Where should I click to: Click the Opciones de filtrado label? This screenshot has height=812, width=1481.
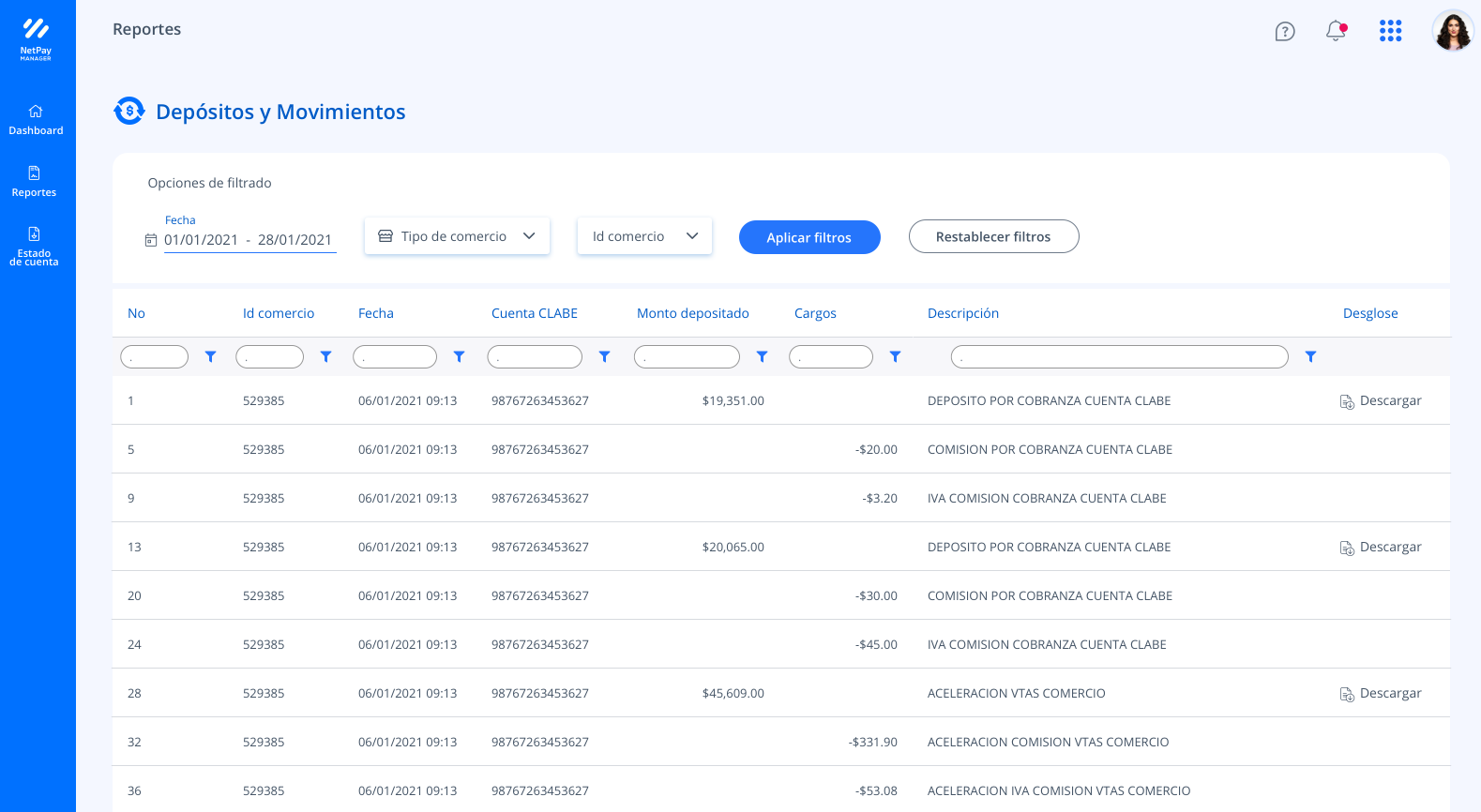pyautogui.click(x=210, y=183)
